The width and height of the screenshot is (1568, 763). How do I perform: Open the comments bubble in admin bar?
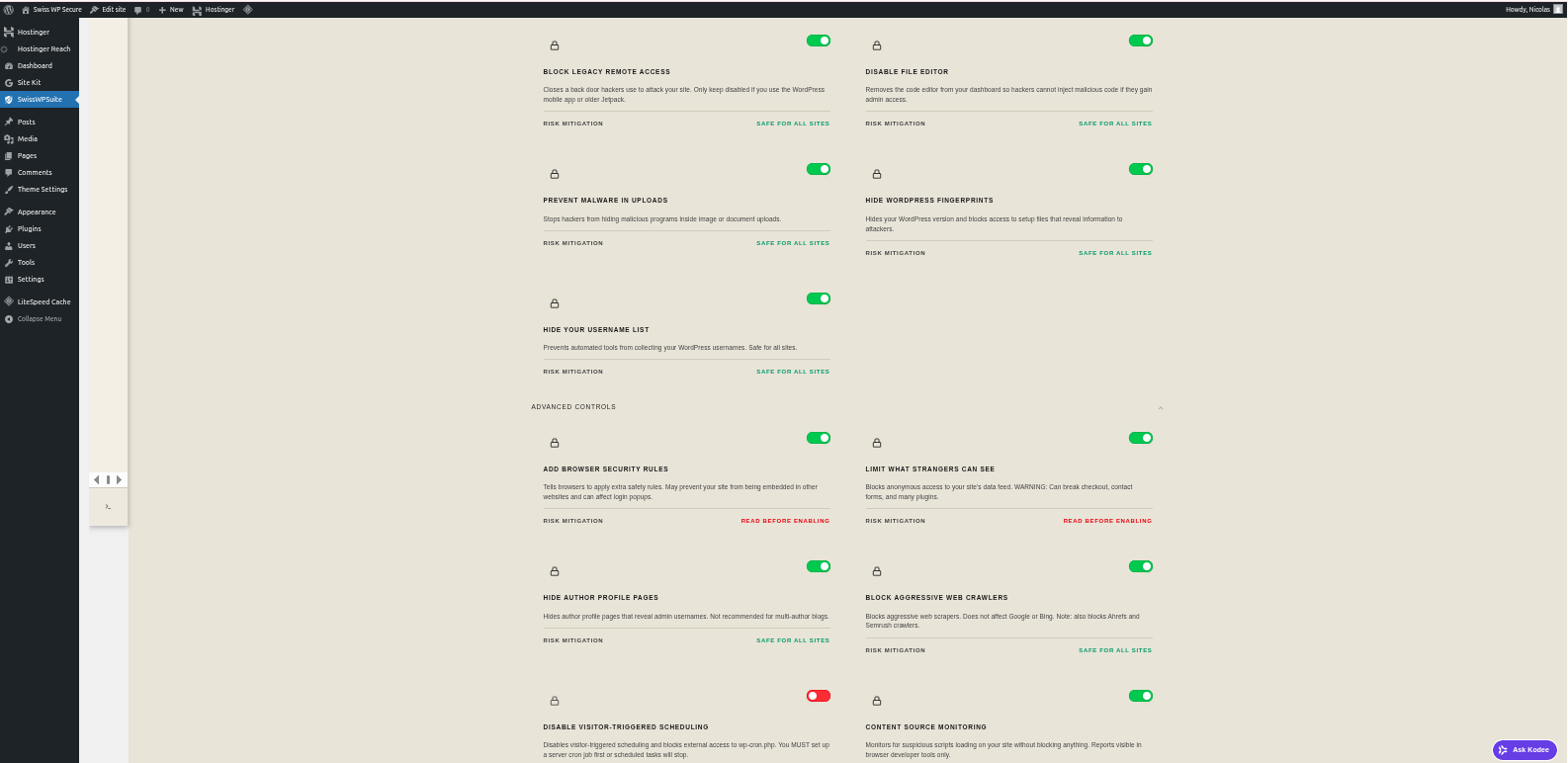click(x=140, y=9)
